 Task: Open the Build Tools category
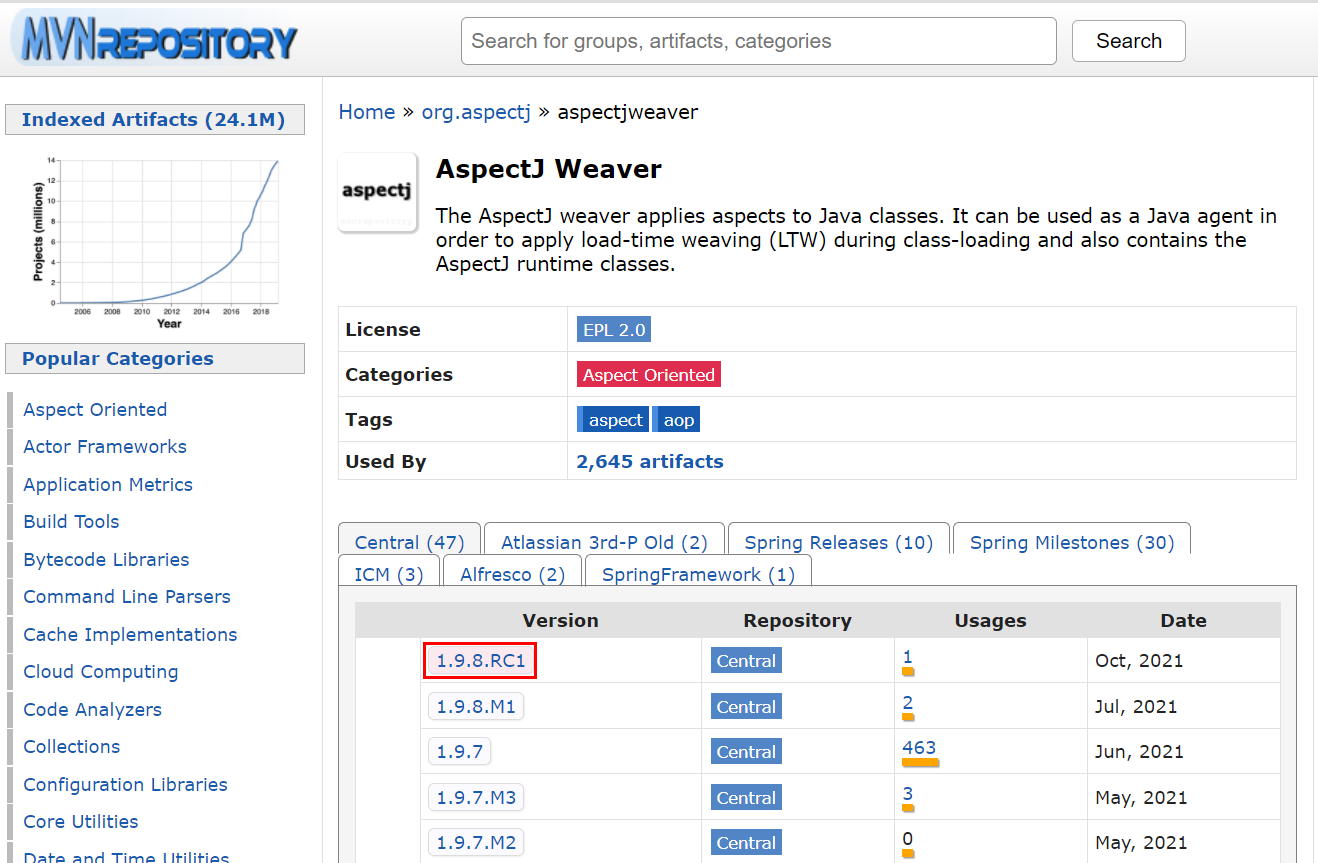71,522
